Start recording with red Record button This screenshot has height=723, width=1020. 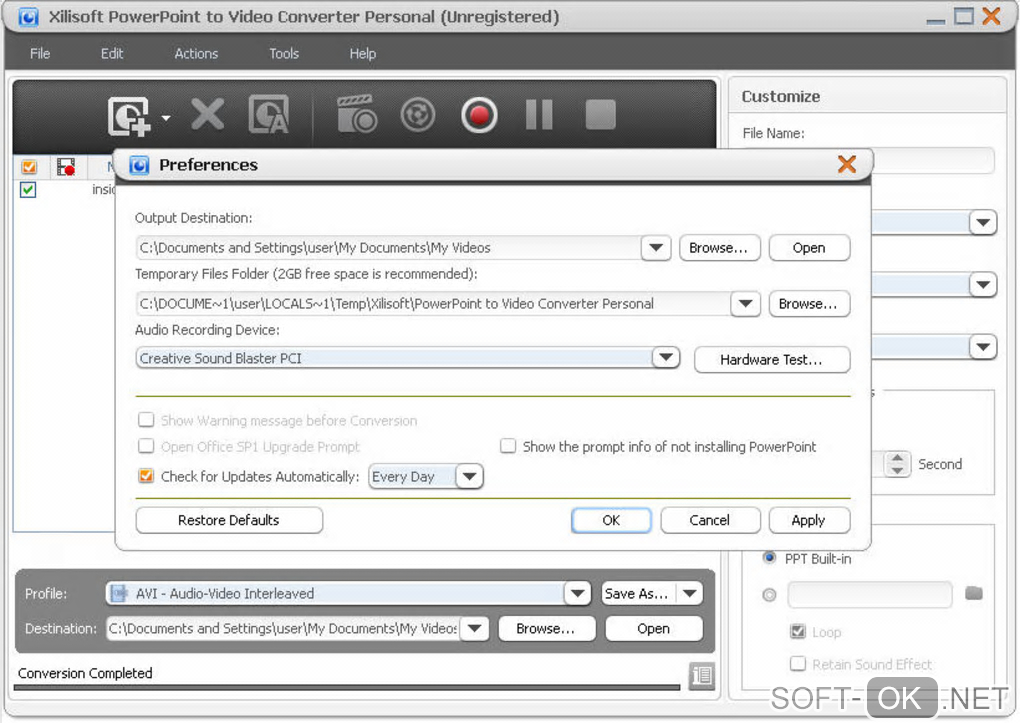(479, 115)
